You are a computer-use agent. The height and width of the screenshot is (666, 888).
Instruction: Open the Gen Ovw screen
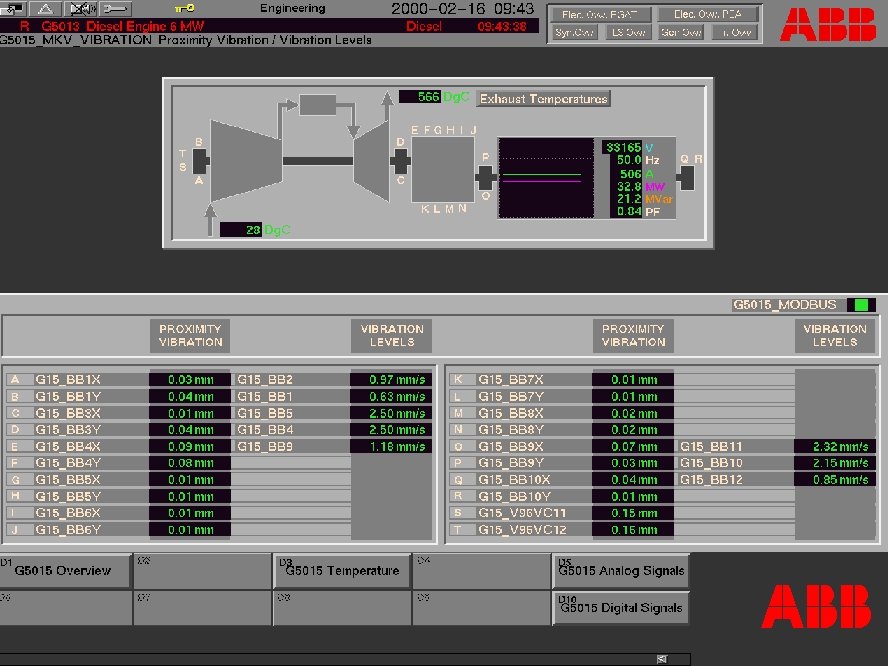682,30
